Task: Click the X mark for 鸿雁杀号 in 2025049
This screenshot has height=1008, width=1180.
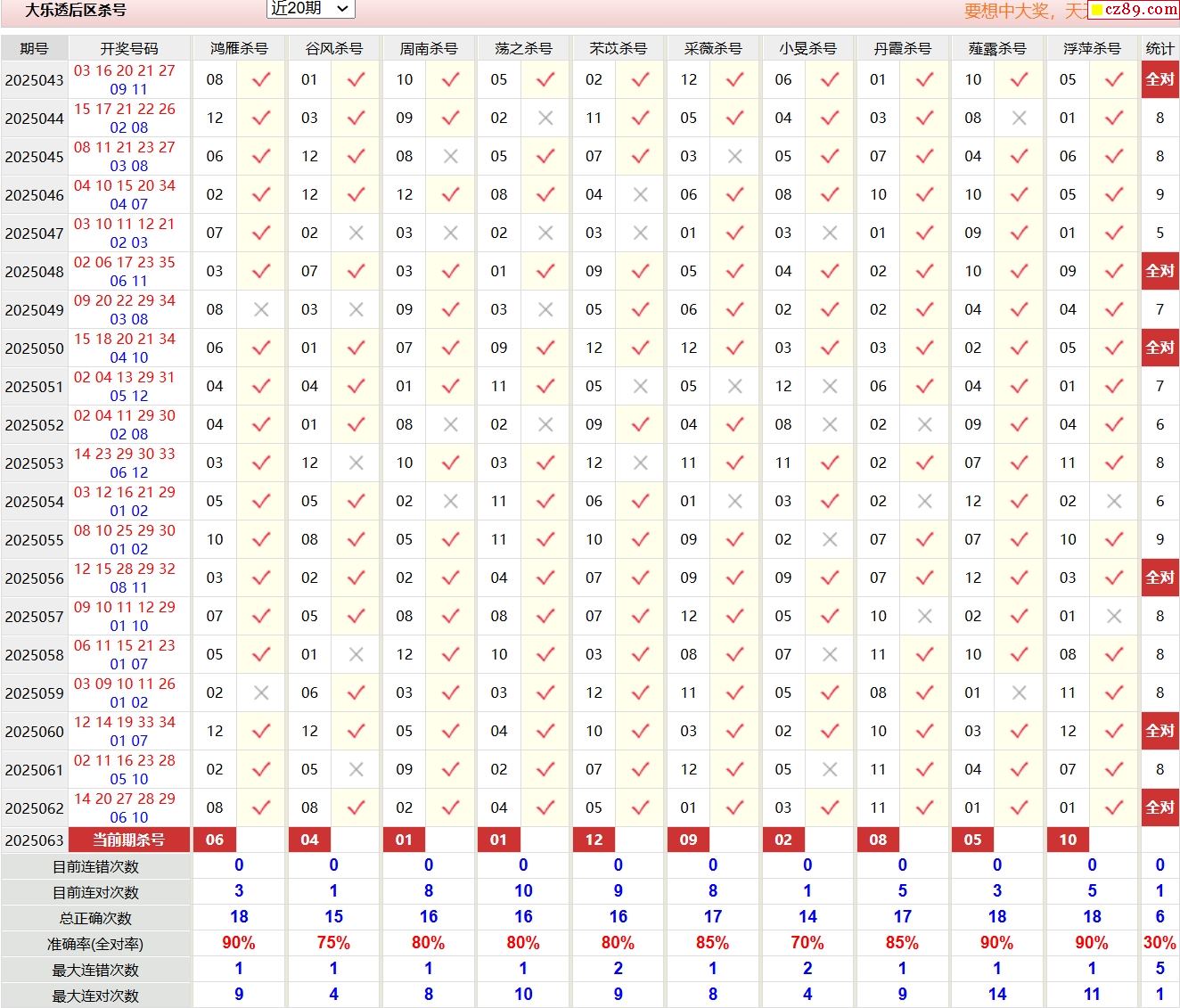Action: 261,309
